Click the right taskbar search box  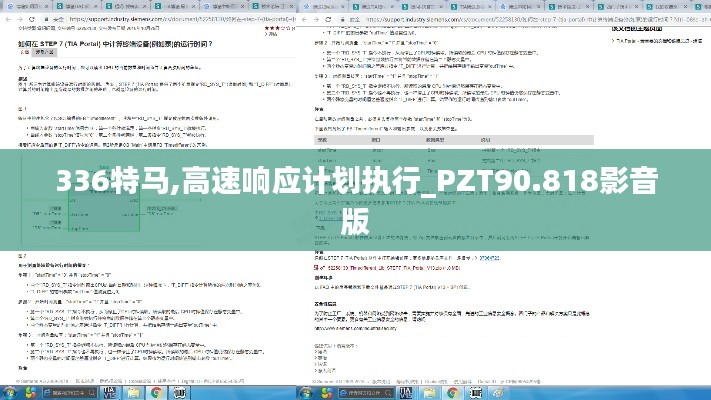pyautogui.click(x=365, y=393)
